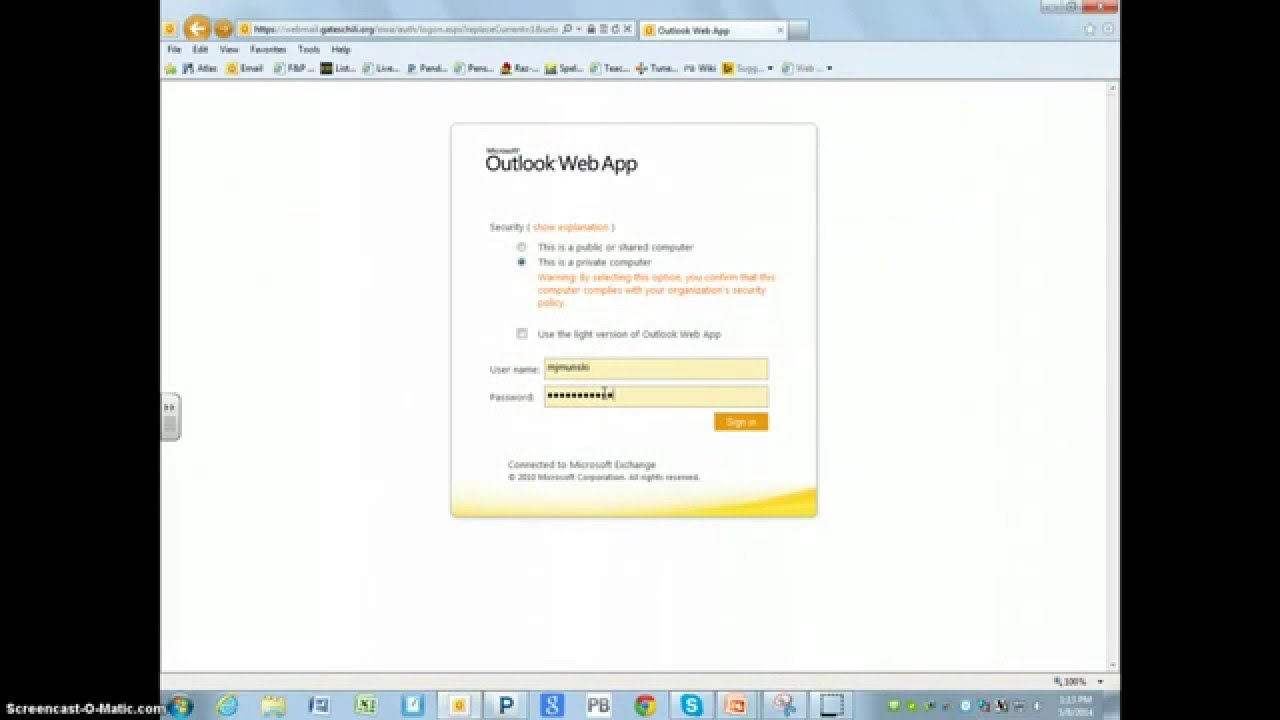Select 'This is a public or shared computer'
Screen dimensions: 1280x720
click(x=521, y=247)
